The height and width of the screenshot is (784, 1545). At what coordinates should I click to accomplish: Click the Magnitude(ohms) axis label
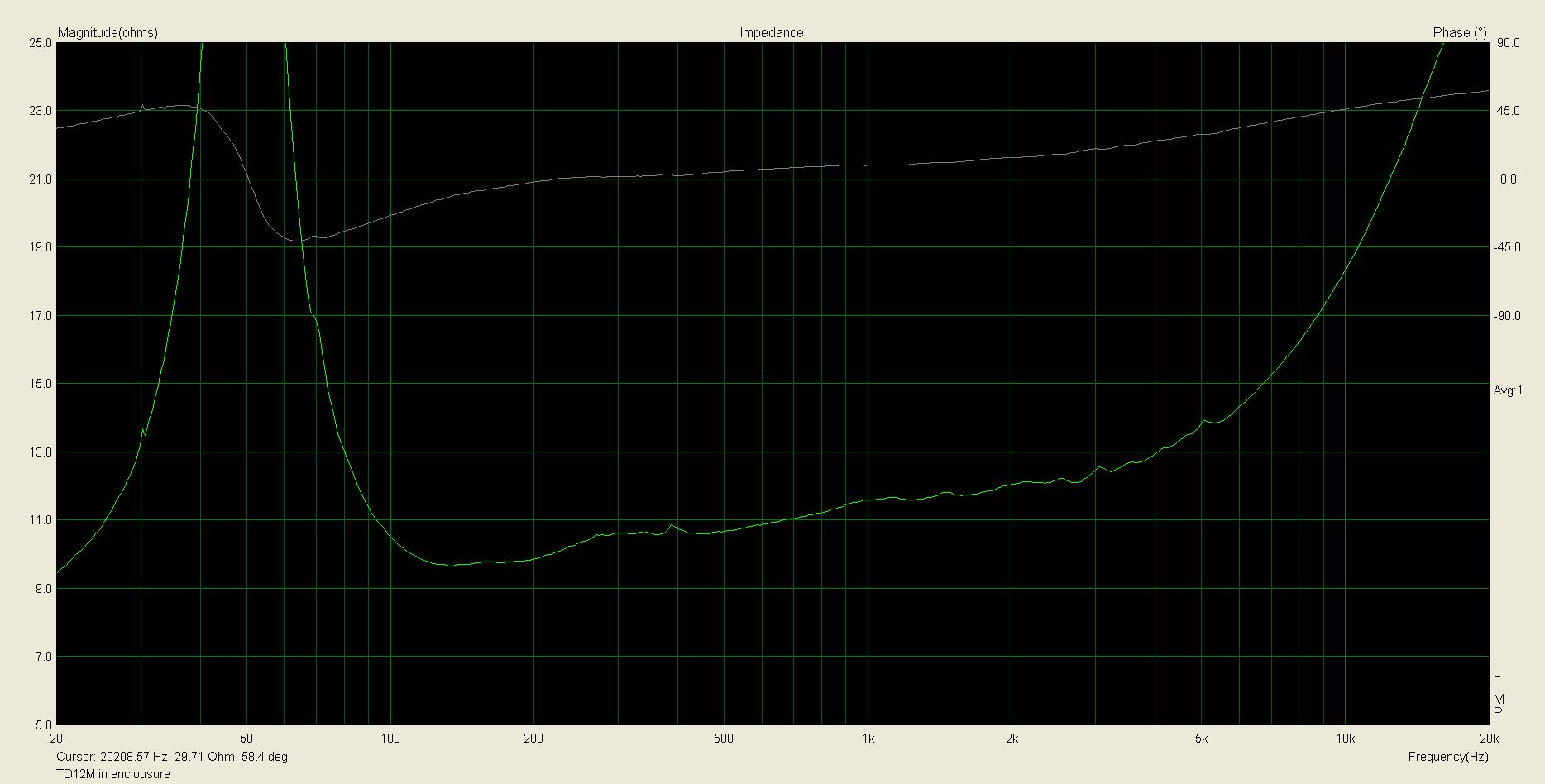[x=108, y=33]
